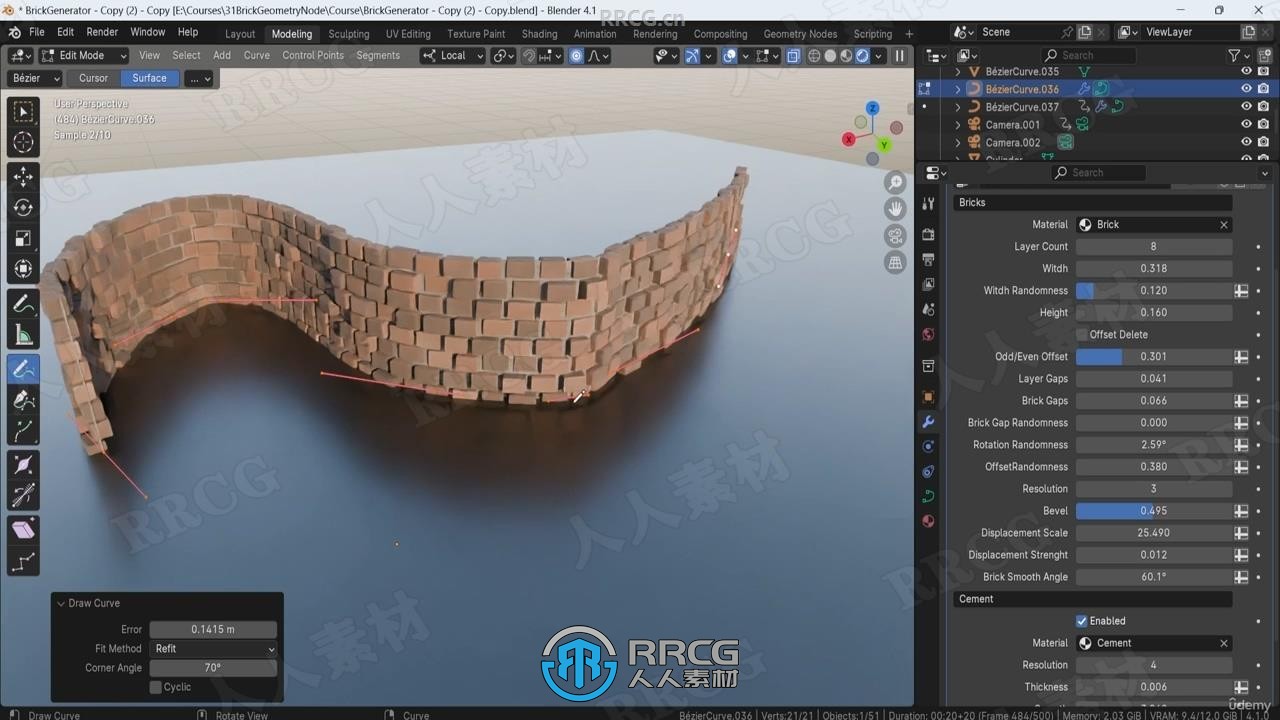Open the Local transform orientation dropdown
Screen dimensions: 1280x720
(x=454, y=56)
